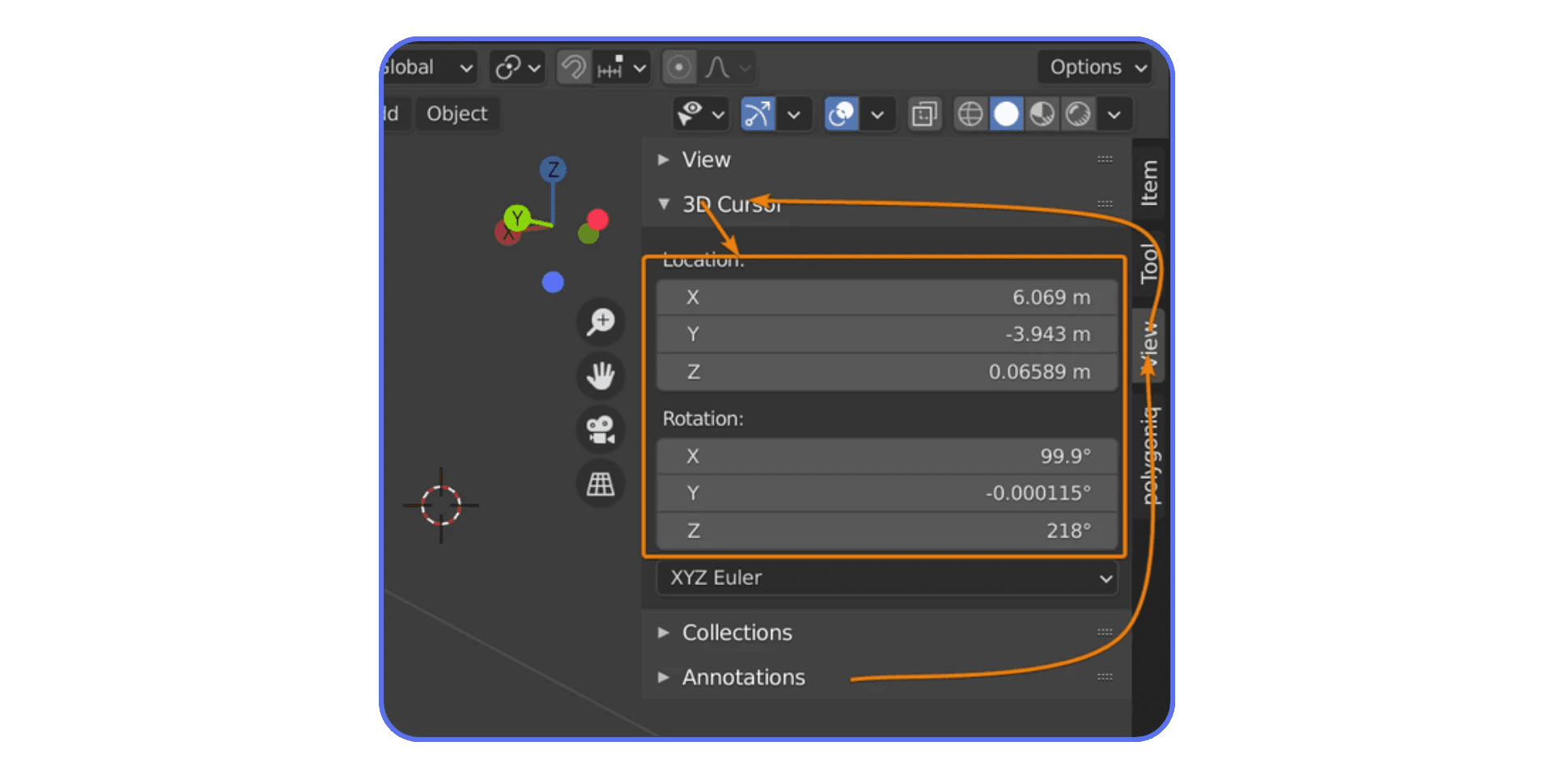This screenshot has width=1554, height=784.
Task: Click the Rotation Z value slider
Action: tap(886, 531)
